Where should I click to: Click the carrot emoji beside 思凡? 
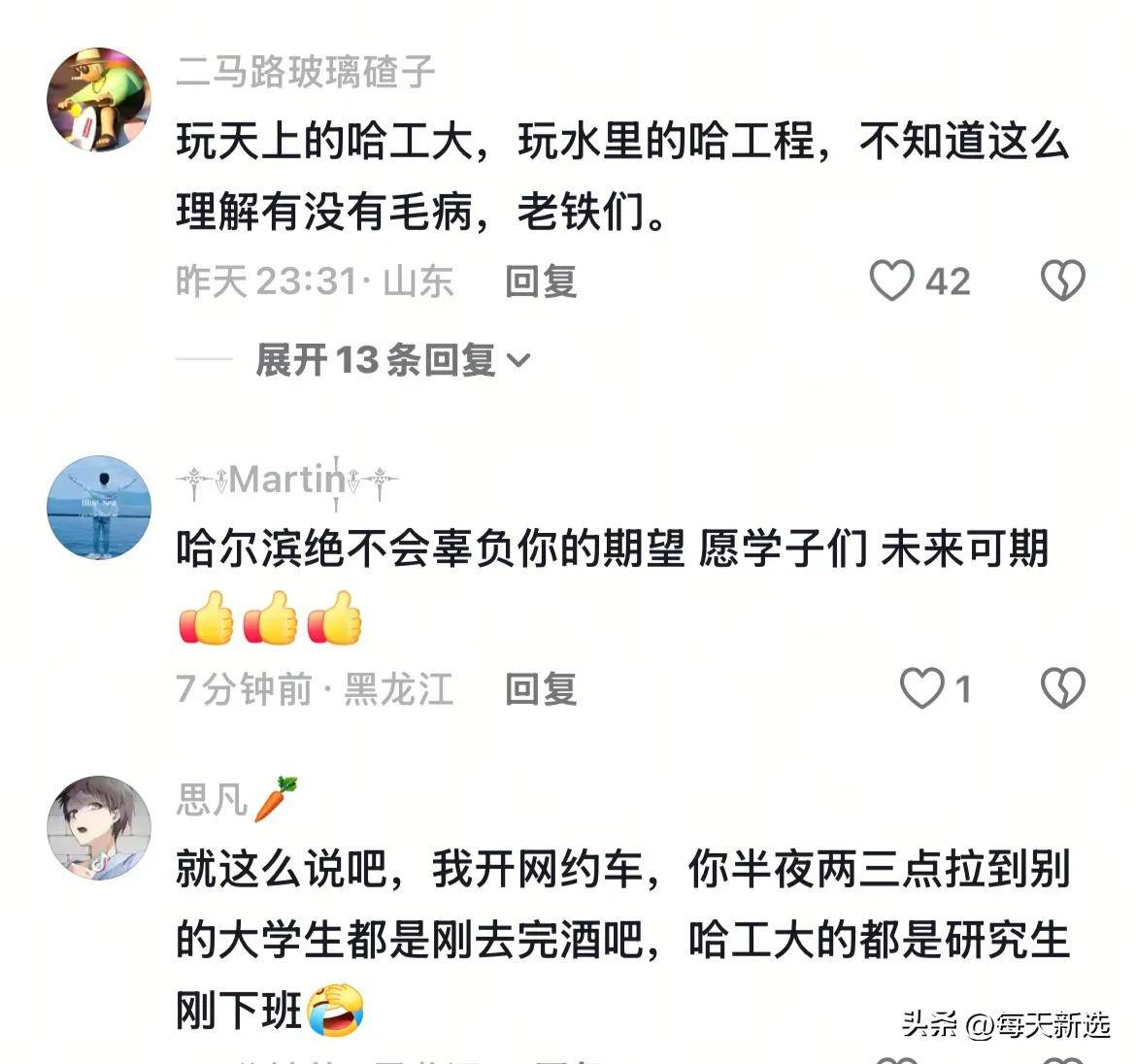(276, 799)
